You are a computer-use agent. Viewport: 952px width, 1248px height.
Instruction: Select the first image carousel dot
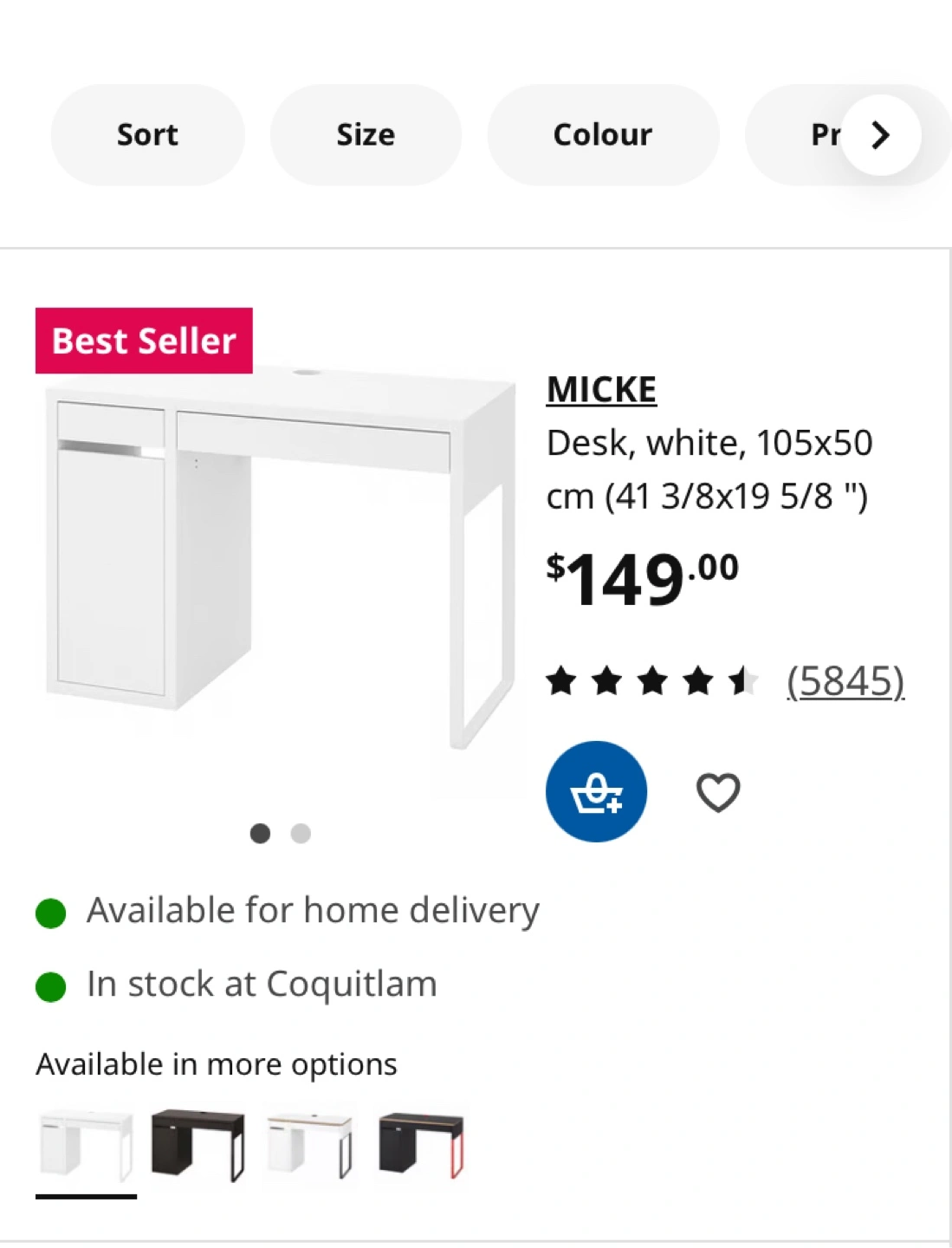260,834
